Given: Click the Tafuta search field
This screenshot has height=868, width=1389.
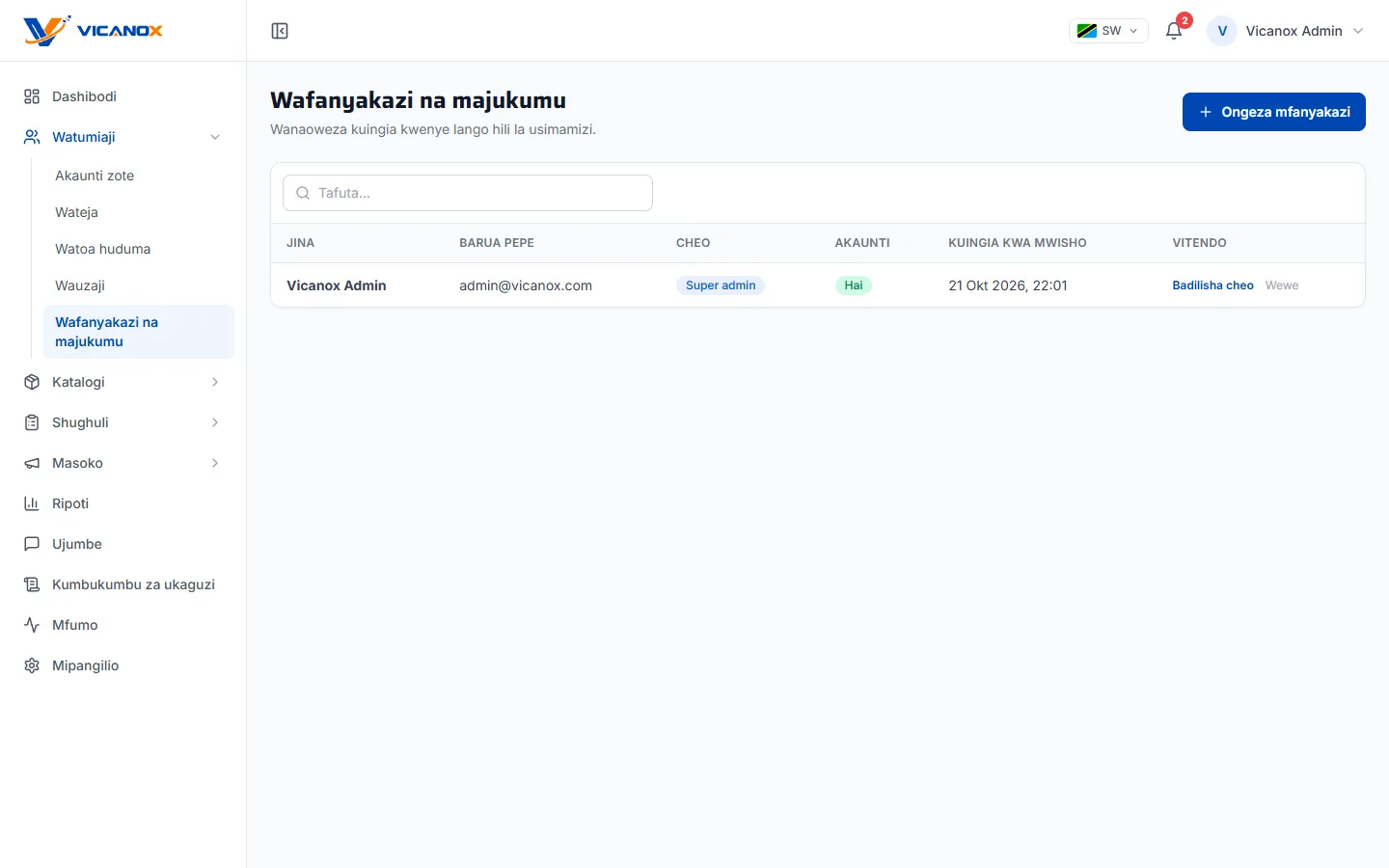Looking at the screenshot, I should [468, 193].
